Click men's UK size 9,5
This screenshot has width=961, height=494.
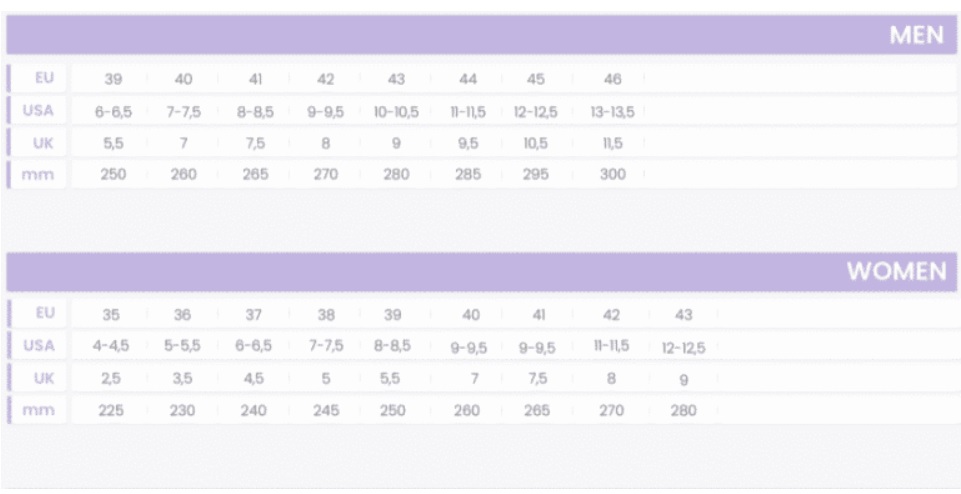tap(468, 144)
